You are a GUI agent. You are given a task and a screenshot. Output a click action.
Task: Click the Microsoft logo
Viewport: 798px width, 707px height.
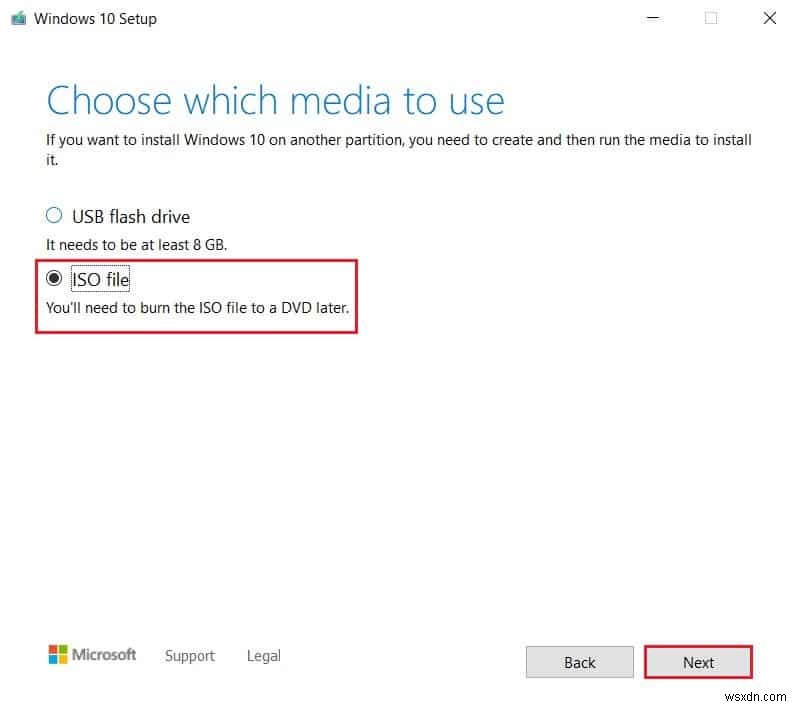pyautogui.click(x=92, y=655)
